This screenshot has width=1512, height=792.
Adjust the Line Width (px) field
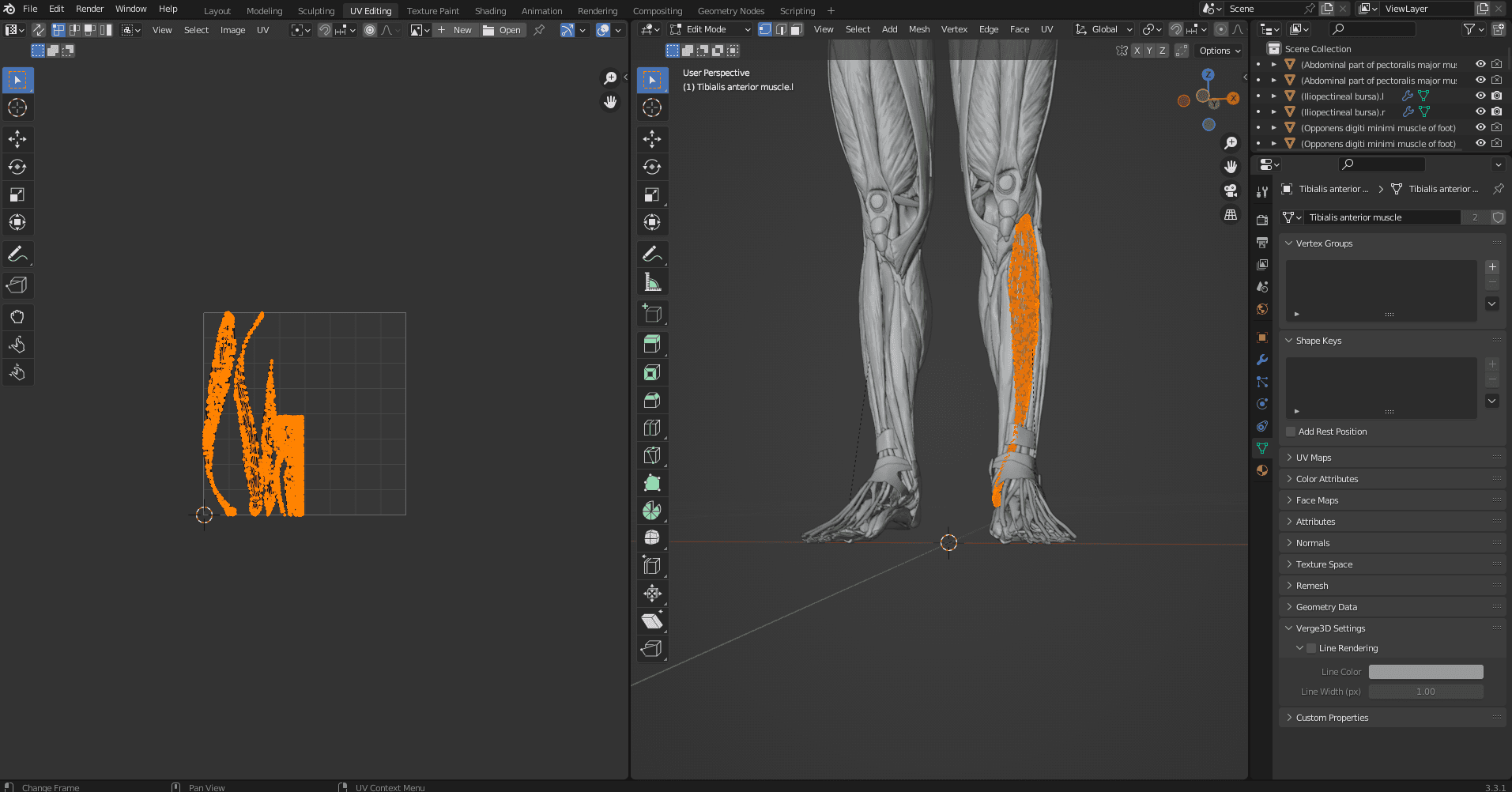coord(1426,692)
